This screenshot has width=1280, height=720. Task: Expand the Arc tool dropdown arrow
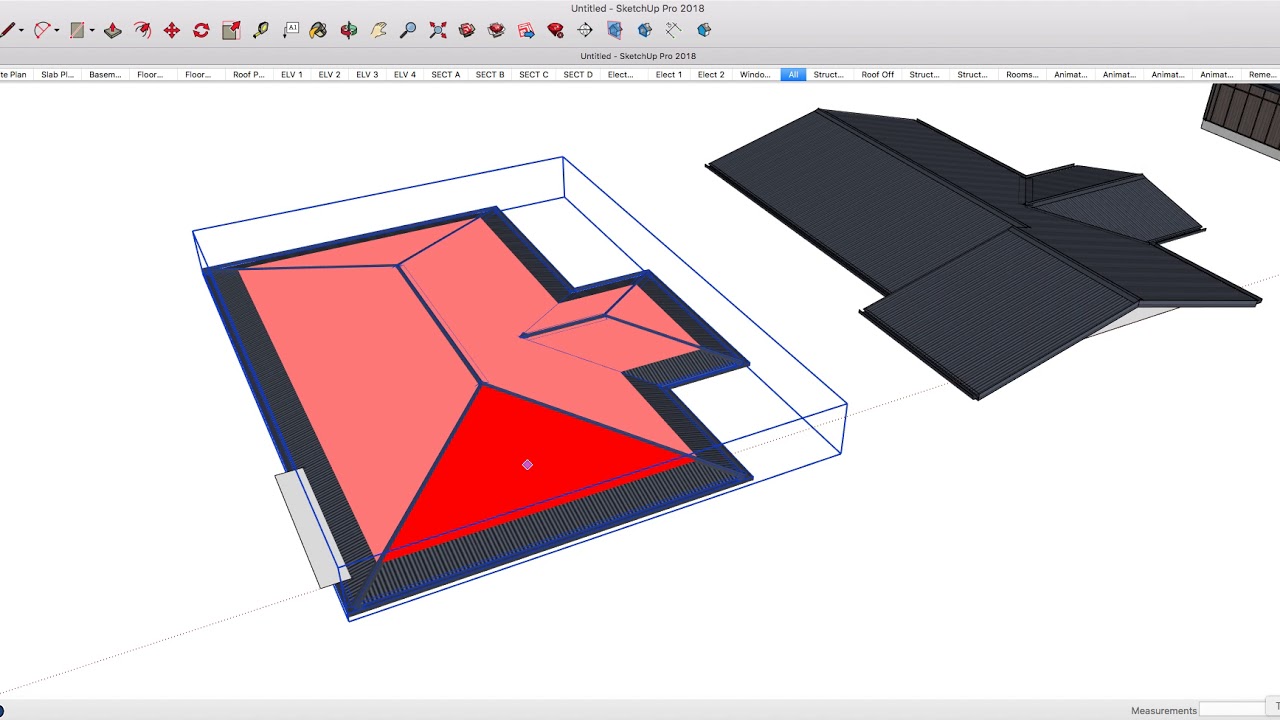56,31
